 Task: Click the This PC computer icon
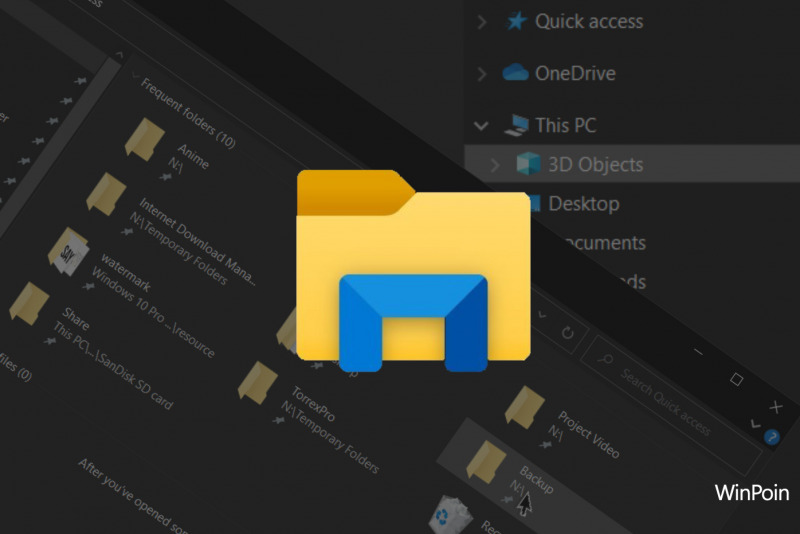[x=516, y=125]
